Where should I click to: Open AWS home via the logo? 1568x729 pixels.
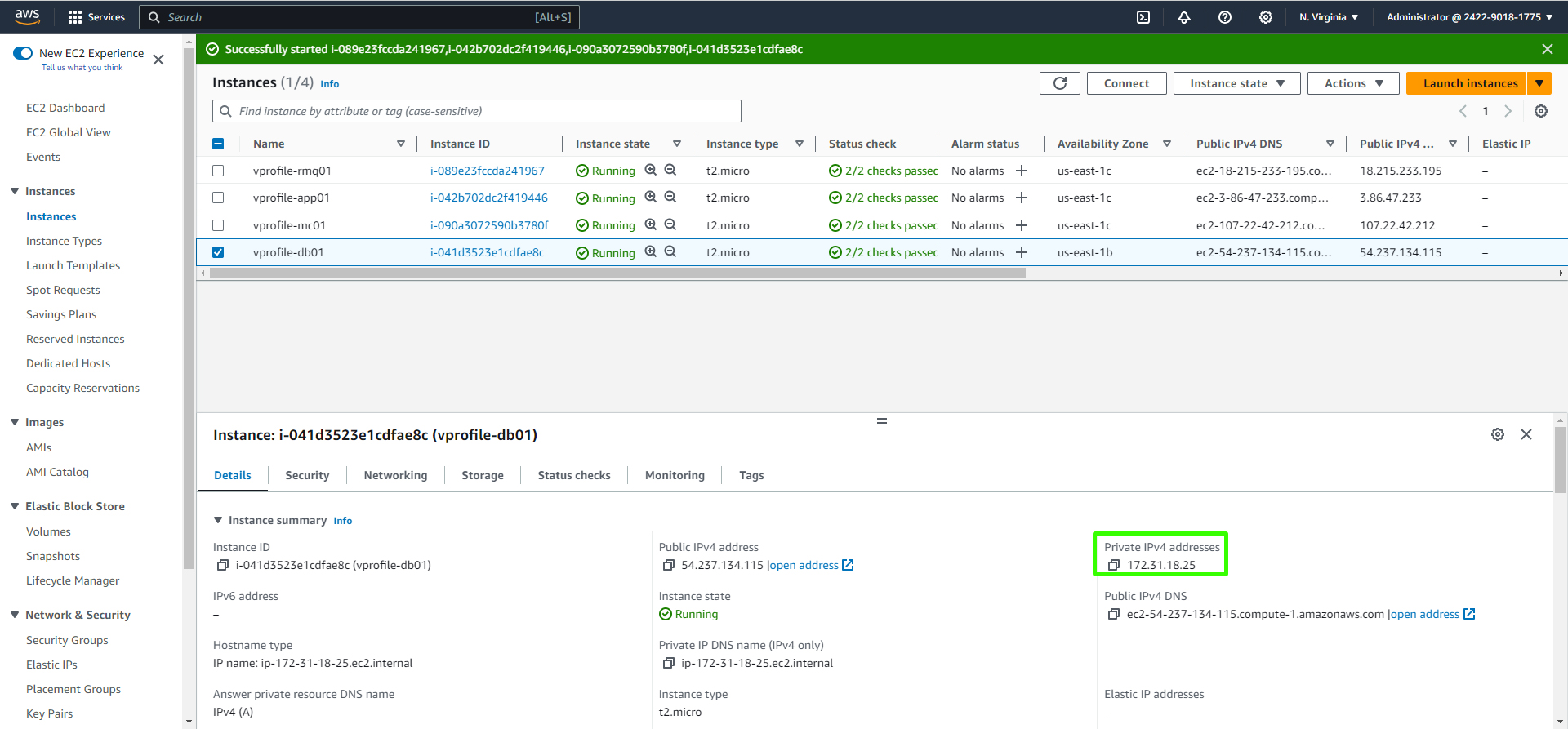point(27,16)
